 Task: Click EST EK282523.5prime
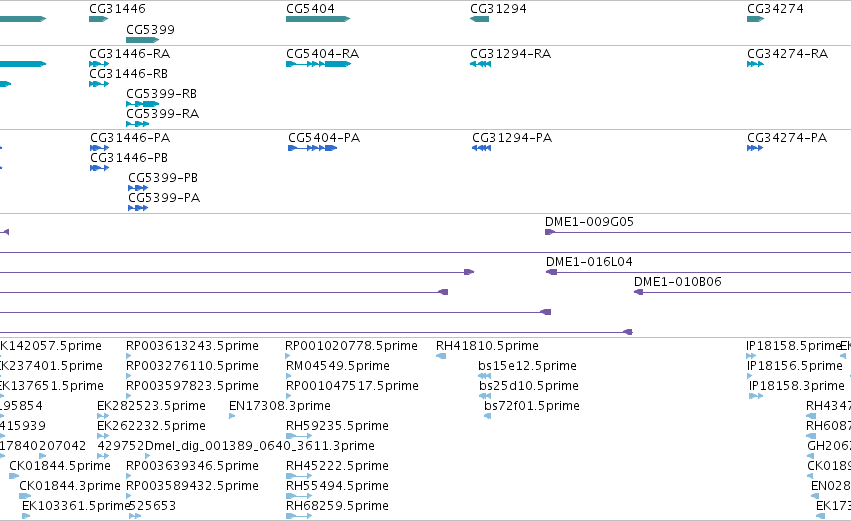pos(151,406)
